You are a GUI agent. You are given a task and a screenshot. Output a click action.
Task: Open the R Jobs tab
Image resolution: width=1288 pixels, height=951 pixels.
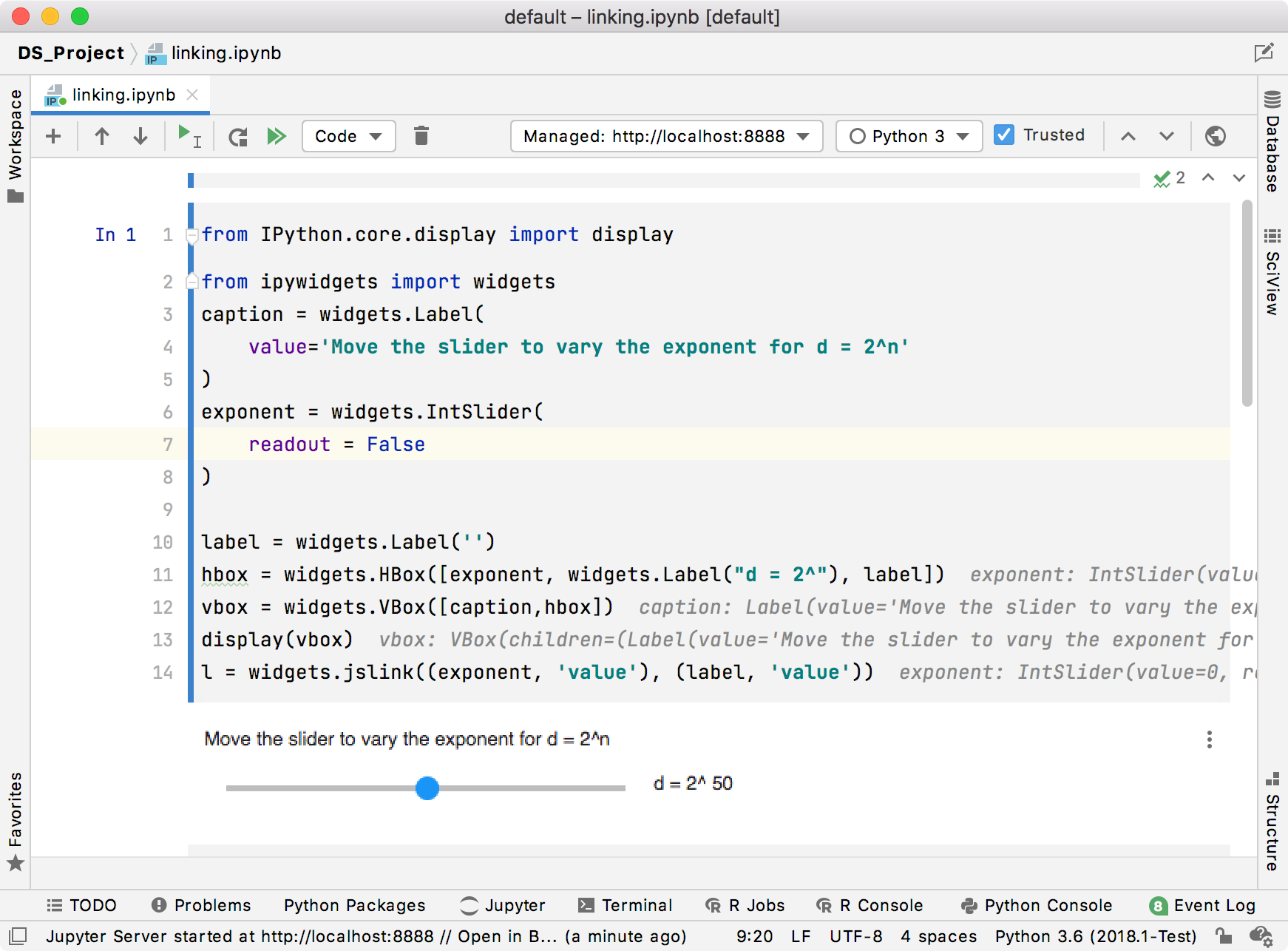tap(745, 905)
